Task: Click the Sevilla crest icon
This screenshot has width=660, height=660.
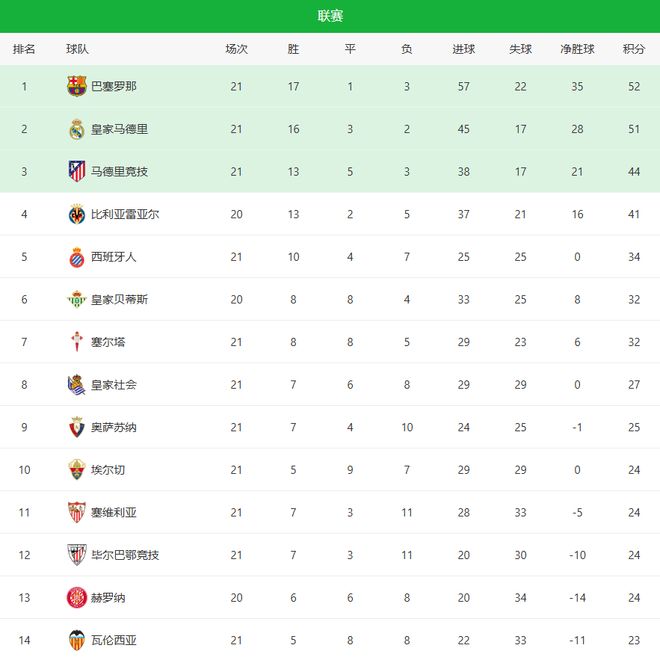Action: point(77,512)
